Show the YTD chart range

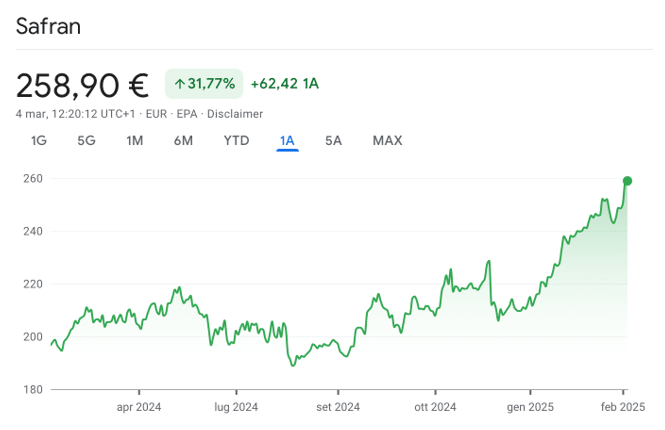(236, 140)
